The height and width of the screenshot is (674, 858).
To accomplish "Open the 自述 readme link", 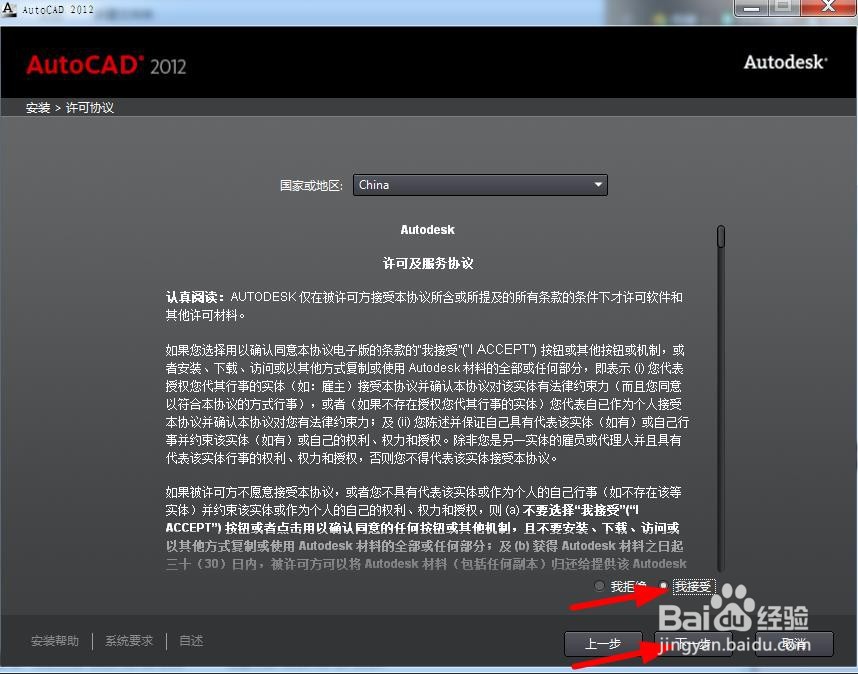I will (191, 641).
